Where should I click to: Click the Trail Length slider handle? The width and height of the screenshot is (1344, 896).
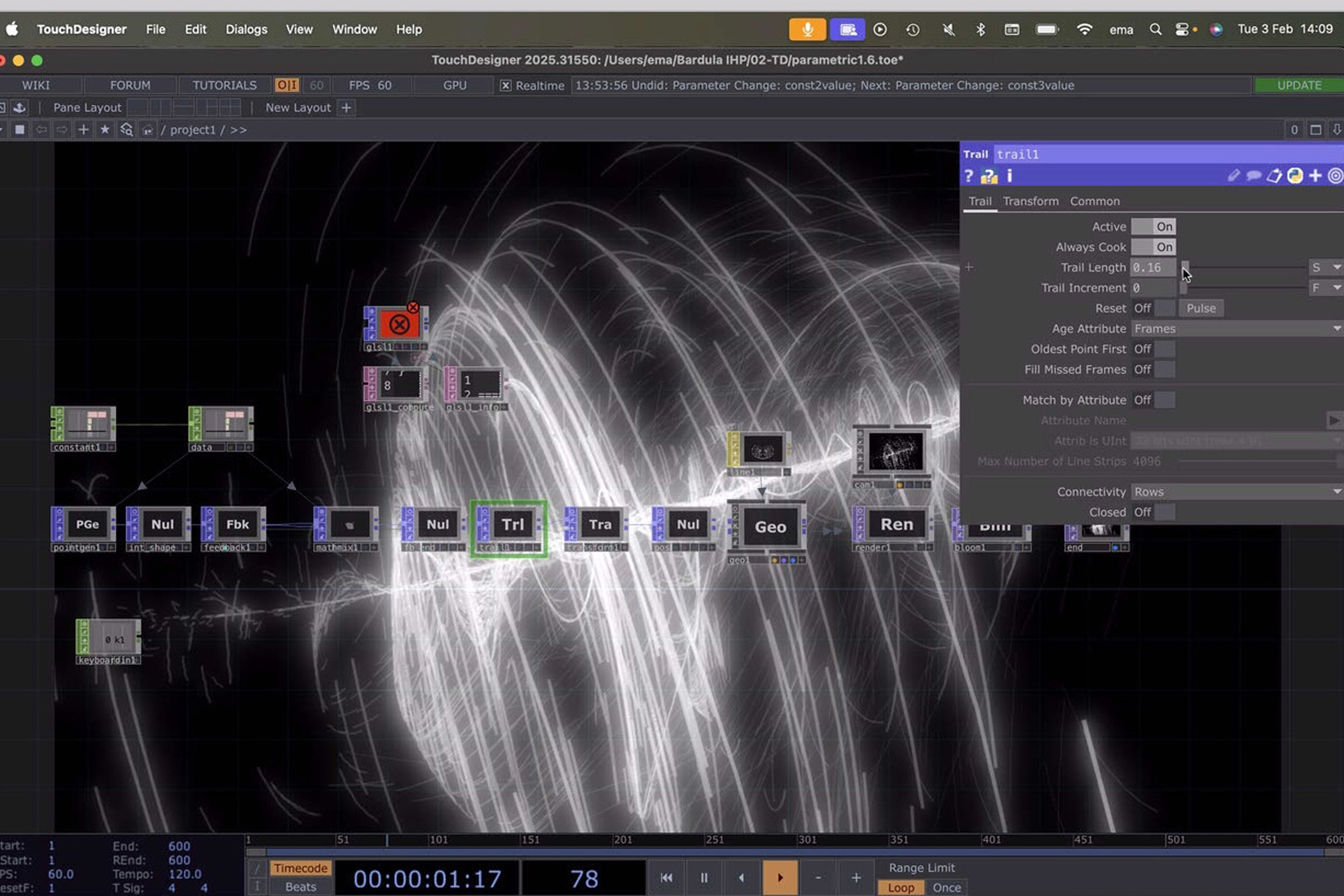1184,268
